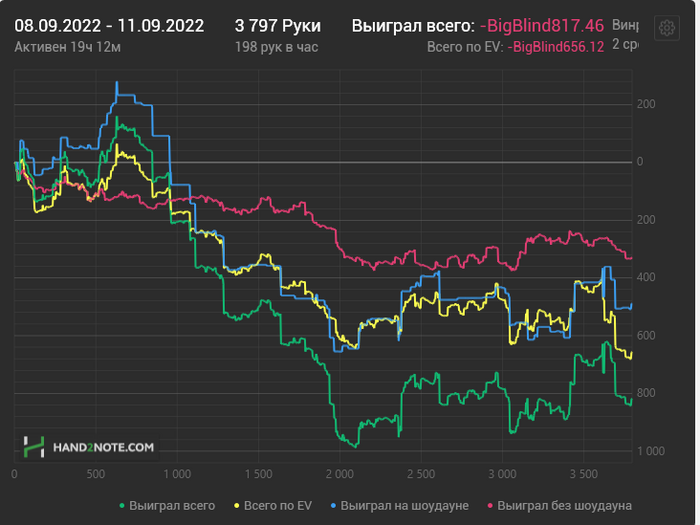Click the y-axis label '600'
Image resolution: width=700 pixels, height=525 pixels.
point(646,336)
